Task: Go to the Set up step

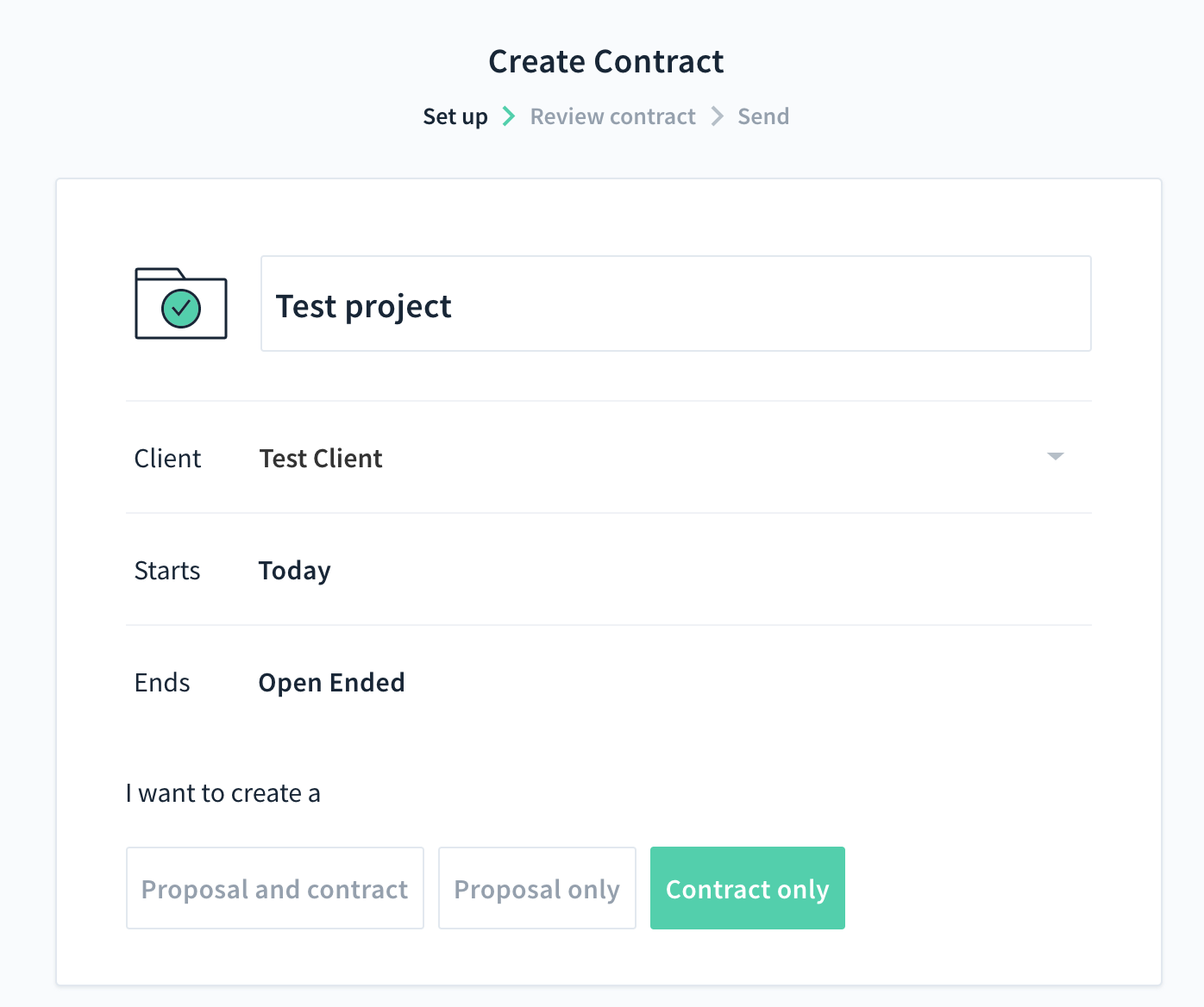Action: coord(455,116)
